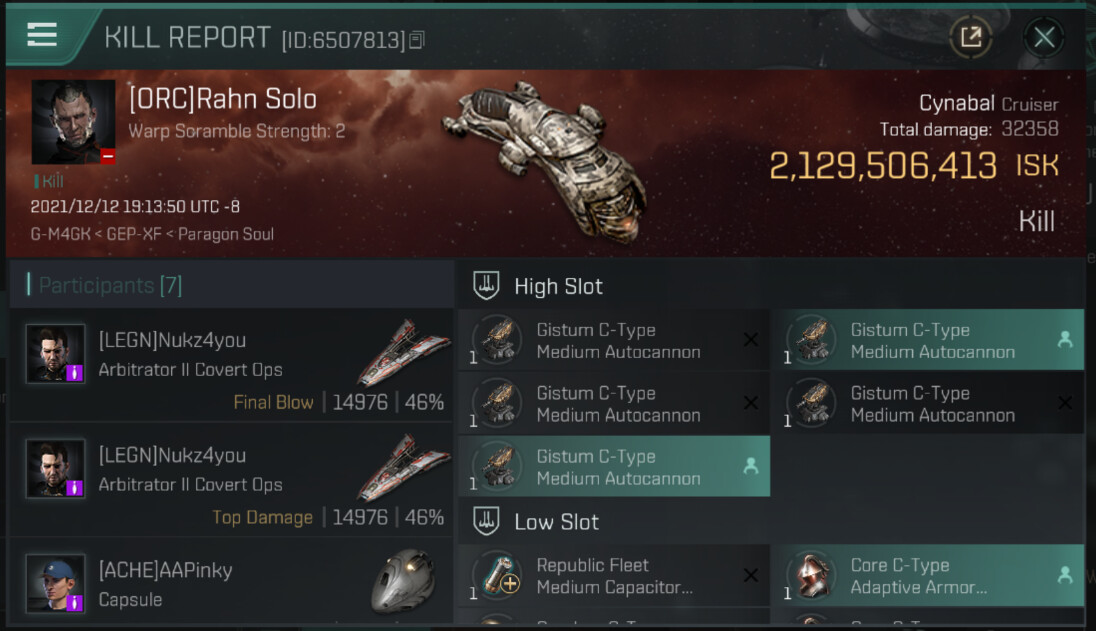This screenshot has width=1096, height=631.
Task: Select the Participants [7] header
Action: coord(110,286)
